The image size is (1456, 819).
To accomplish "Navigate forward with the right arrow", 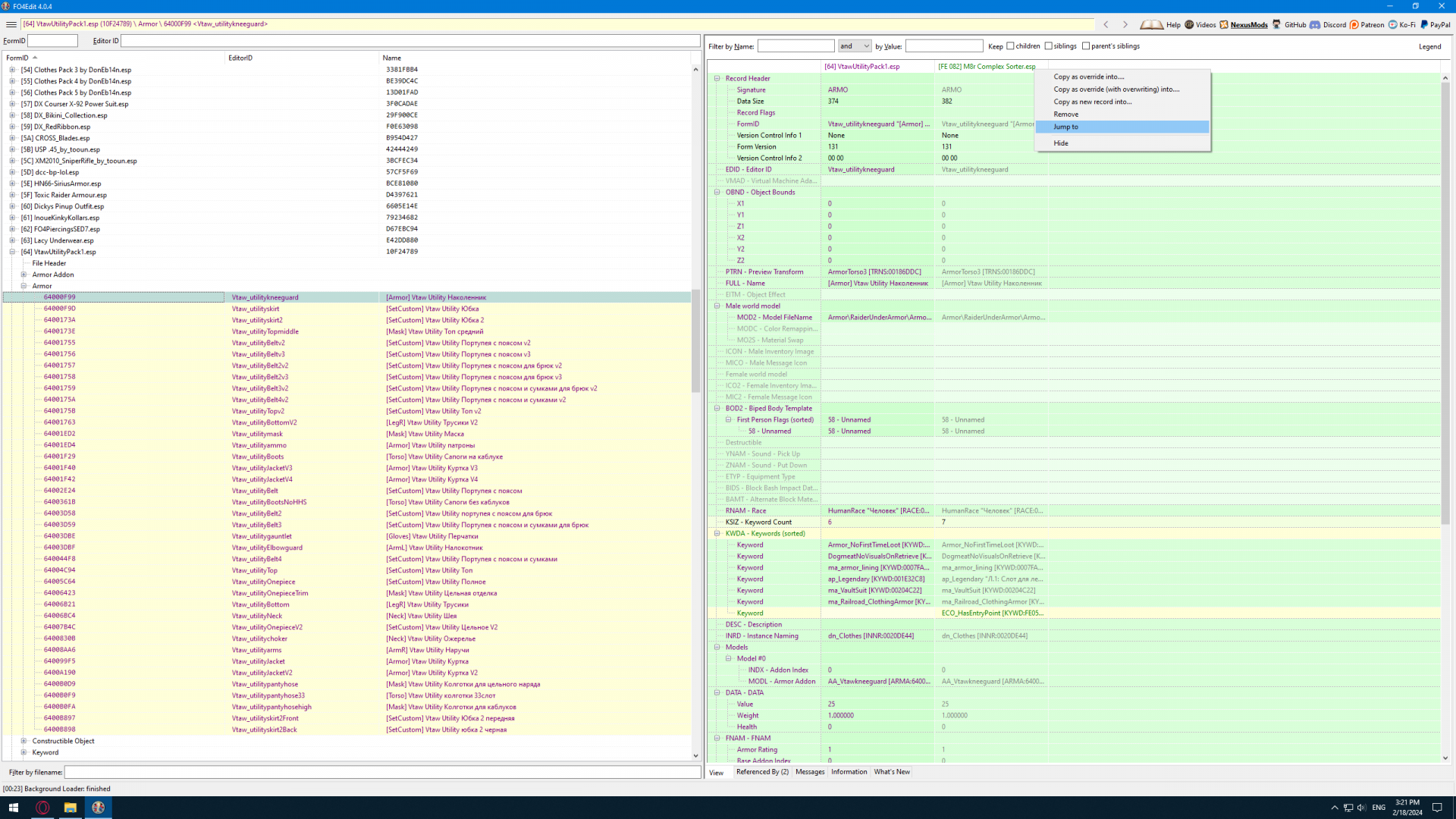I will pos(1125,24).
